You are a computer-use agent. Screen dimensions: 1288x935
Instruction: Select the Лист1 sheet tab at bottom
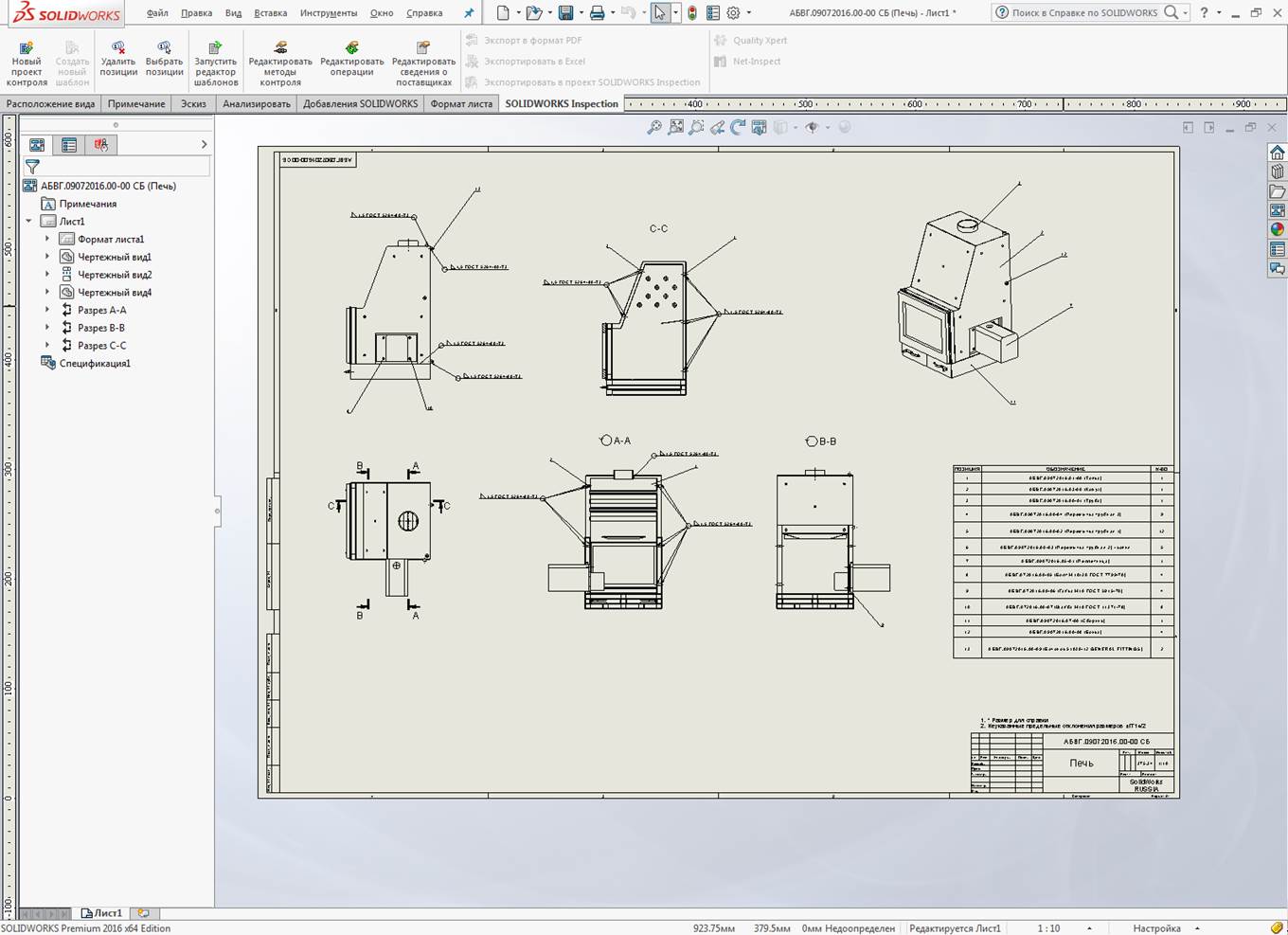point(102,913)
